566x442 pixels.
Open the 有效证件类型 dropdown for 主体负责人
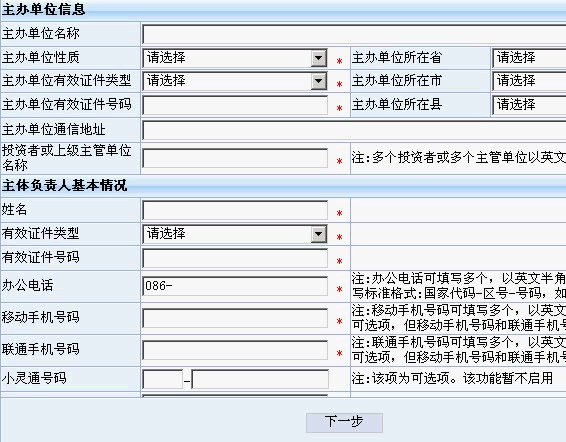pos(235,234)
